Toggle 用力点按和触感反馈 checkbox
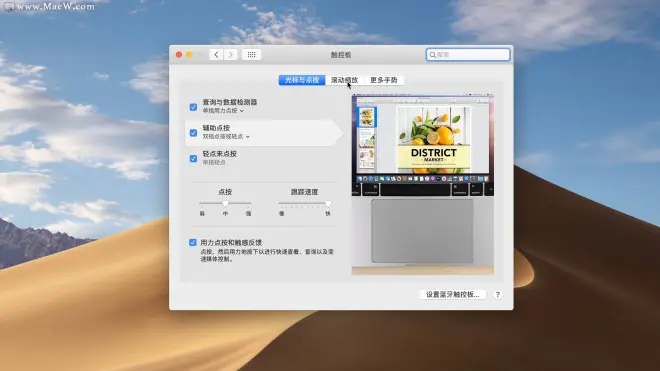660x371 pixels. pyautogui.click(x=193, y=242)
